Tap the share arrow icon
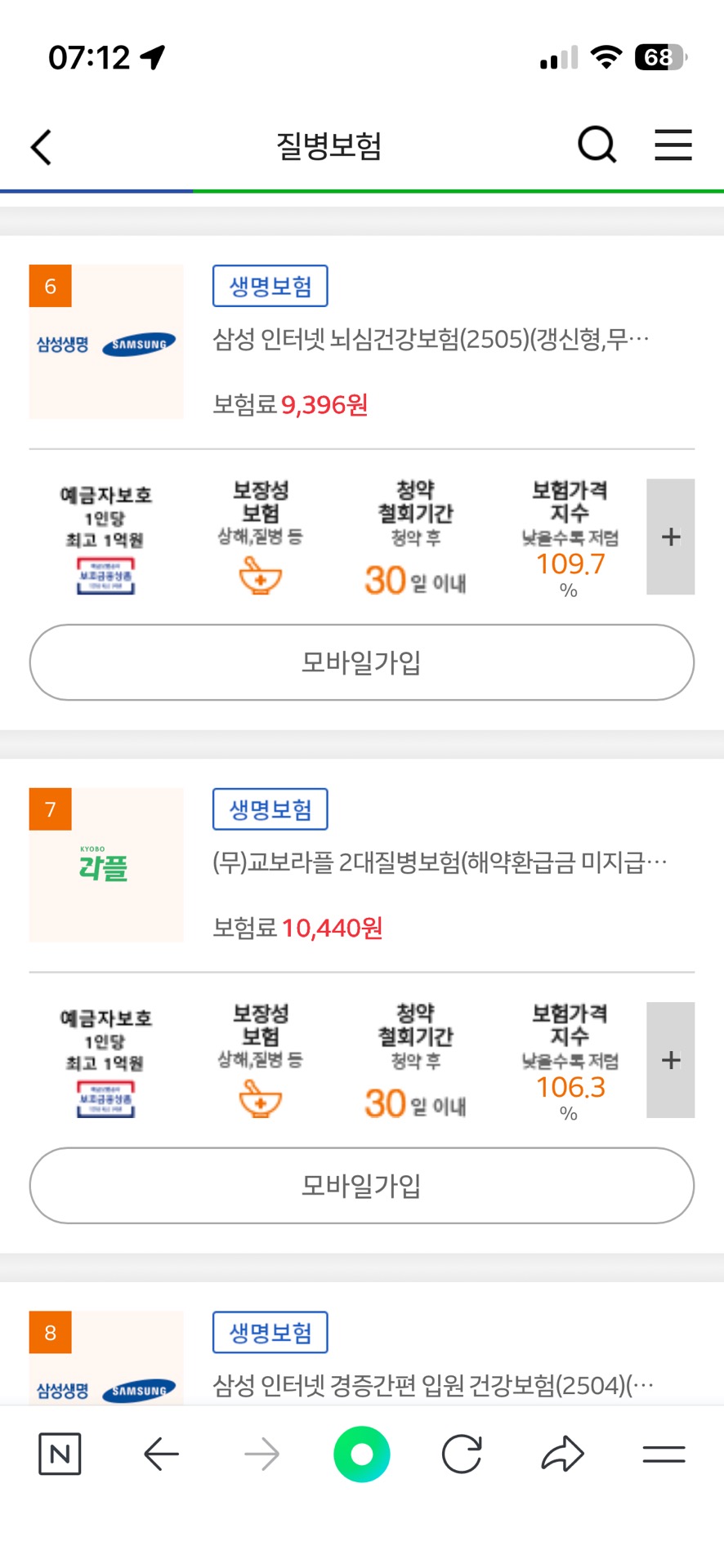724x1568 pixels. (563, 1454)
